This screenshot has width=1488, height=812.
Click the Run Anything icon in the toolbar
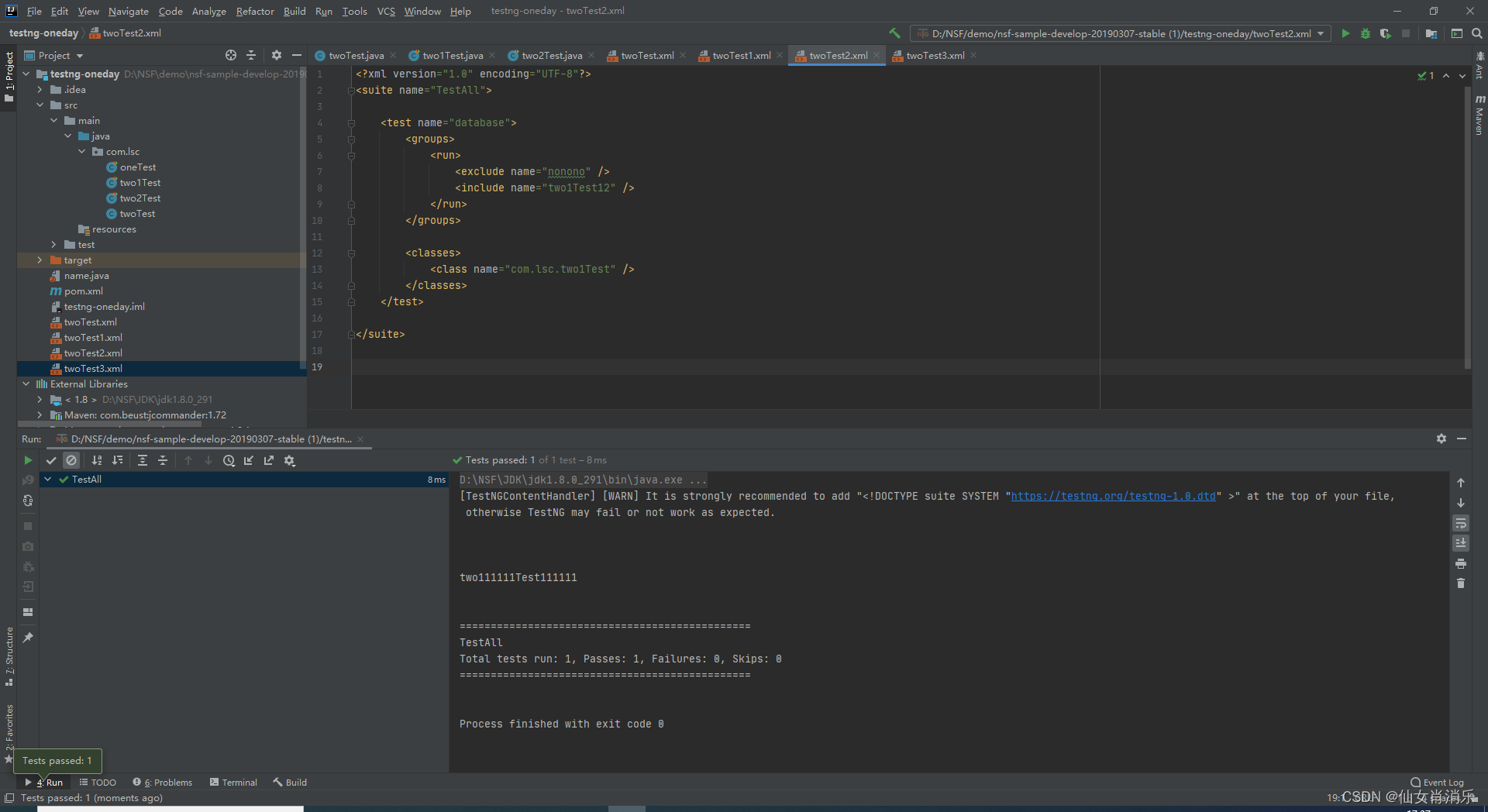tap(1457, 33)
